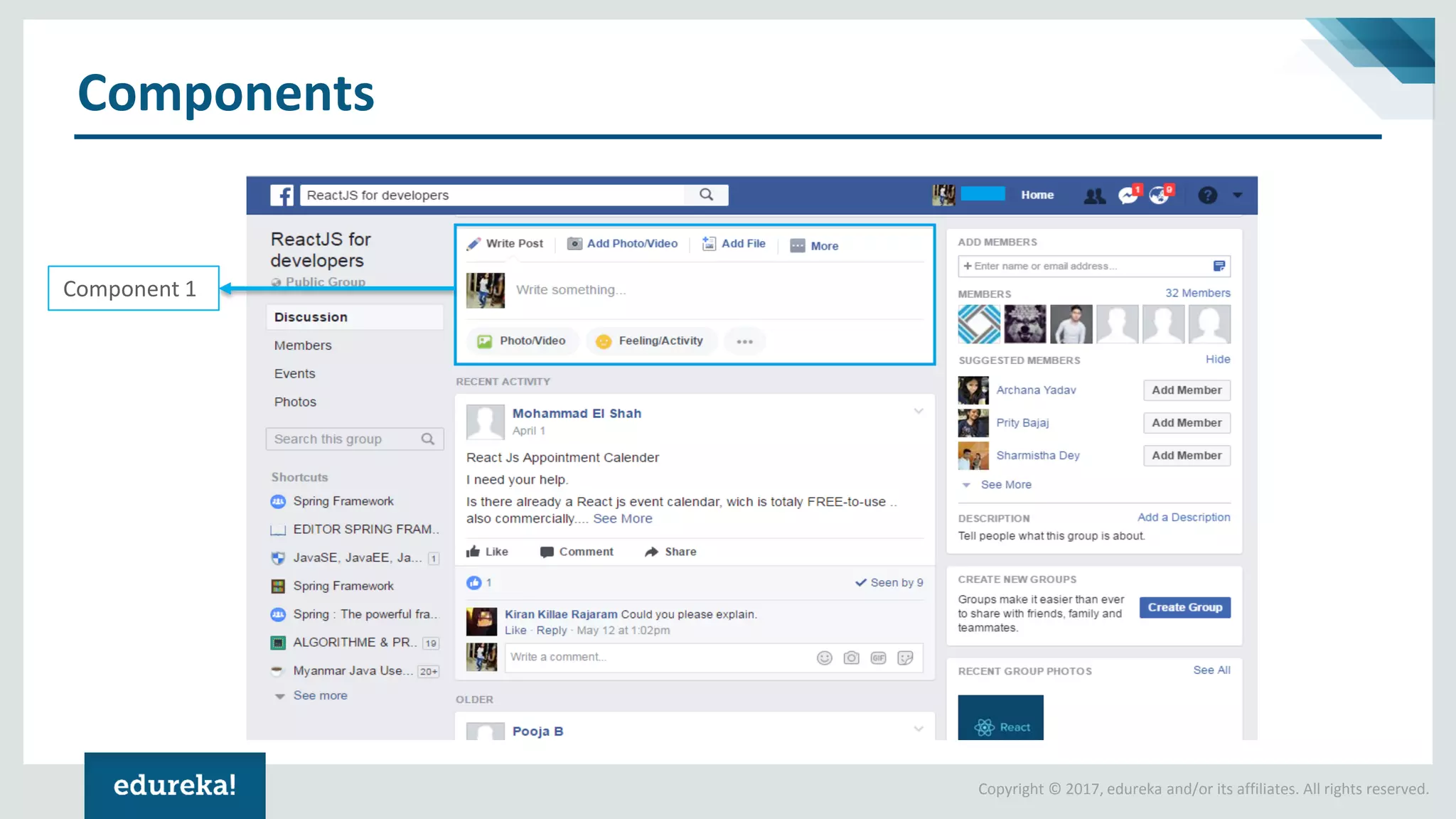Viewport: 1456px width, 819px height.
Task: Open GIF picker in comment box
Action: (879, 658)
